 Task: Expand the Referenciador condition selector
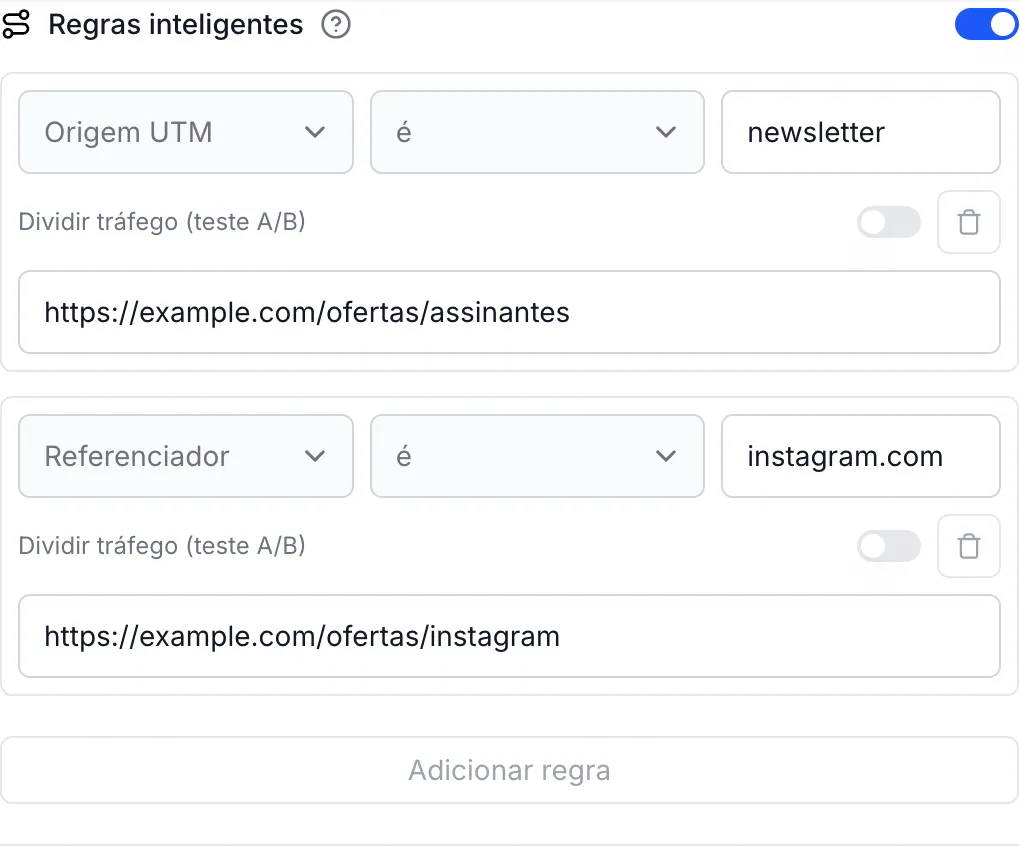tap(186, 456)
